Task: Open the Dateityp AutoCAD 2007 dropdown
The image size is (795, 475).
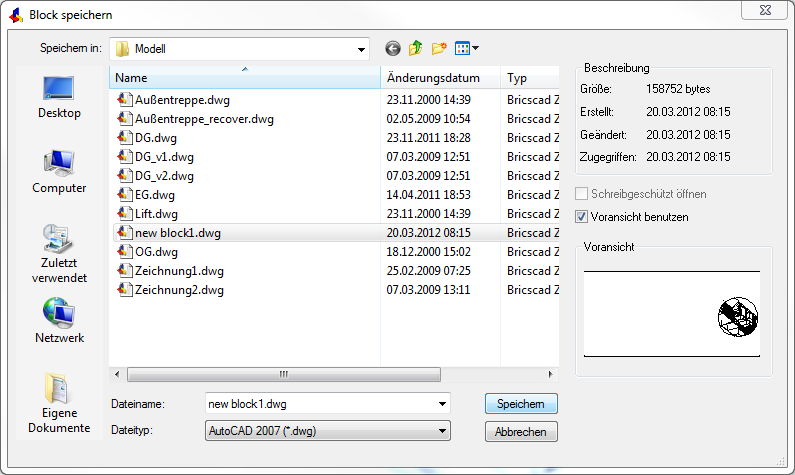Action: [328, 431]
